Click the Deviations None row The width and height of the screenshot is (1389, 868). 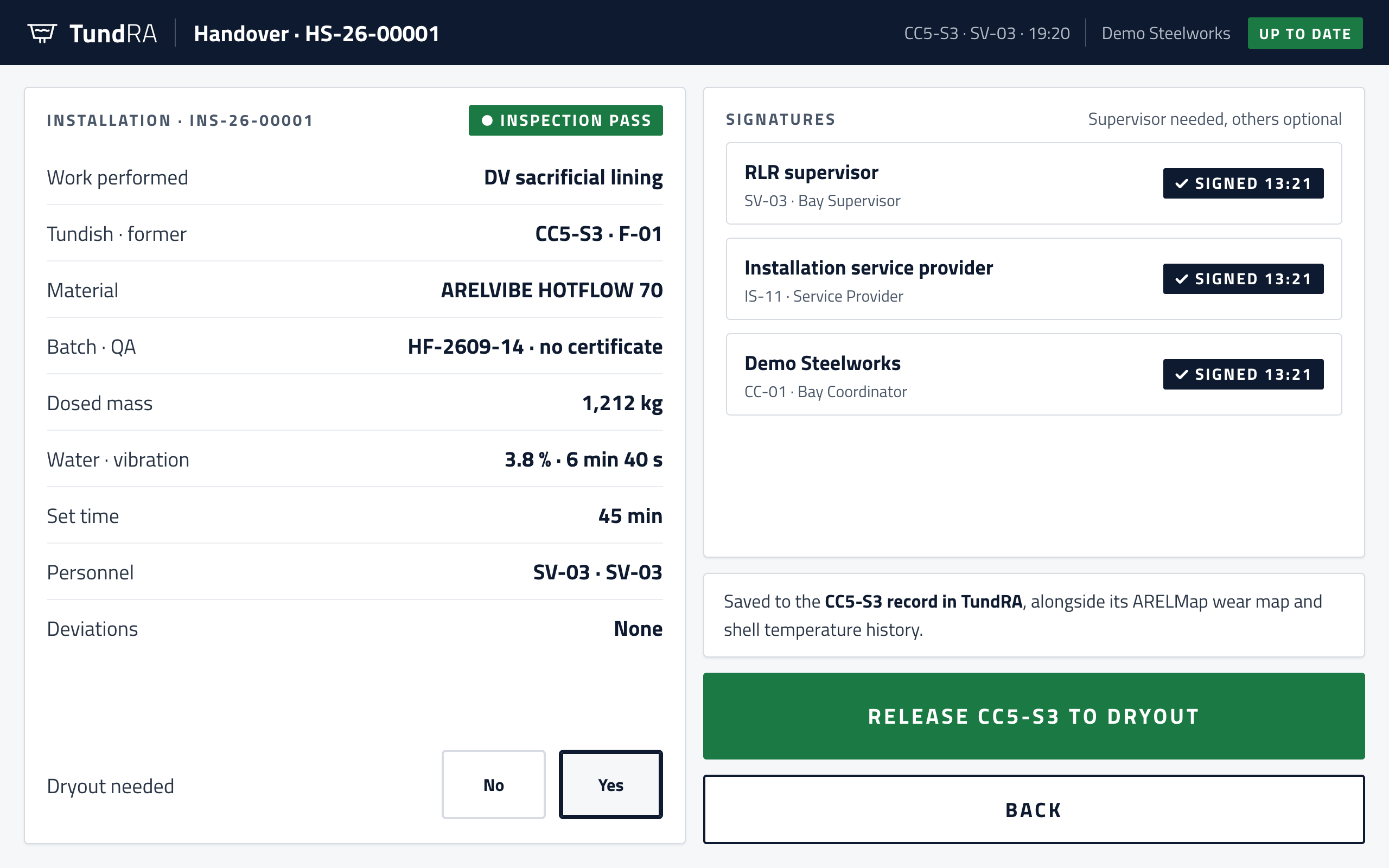tap(355, 629)
